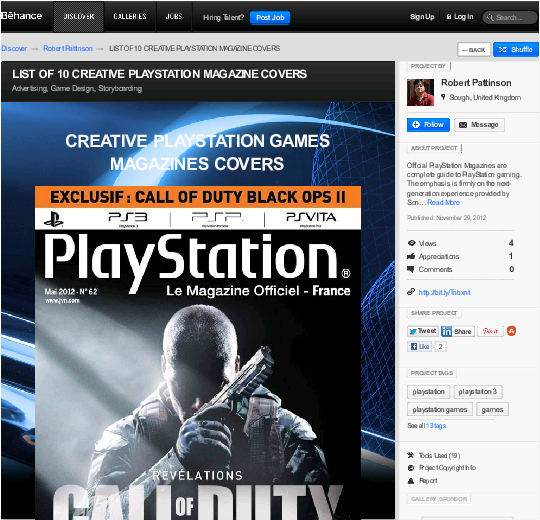540x520 pixels.
Task: Click the Post Job button
Action: click(x=270, y=18)
